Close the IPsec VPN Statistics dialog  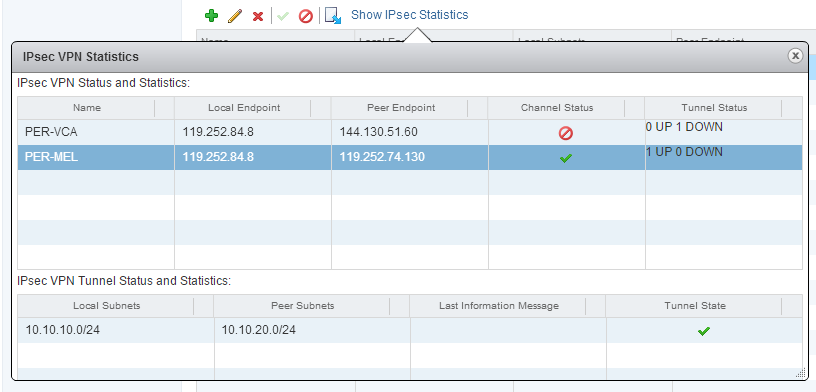(x=795, y=56)
